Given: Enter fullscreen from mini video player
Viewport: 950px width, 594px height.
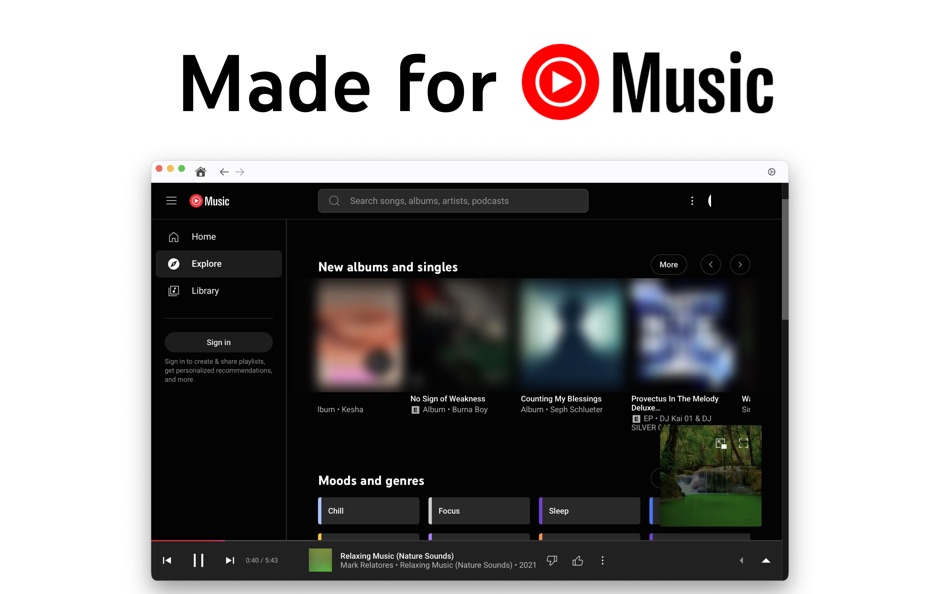Looking at the screenshot, I should click(x=743, y=444).
